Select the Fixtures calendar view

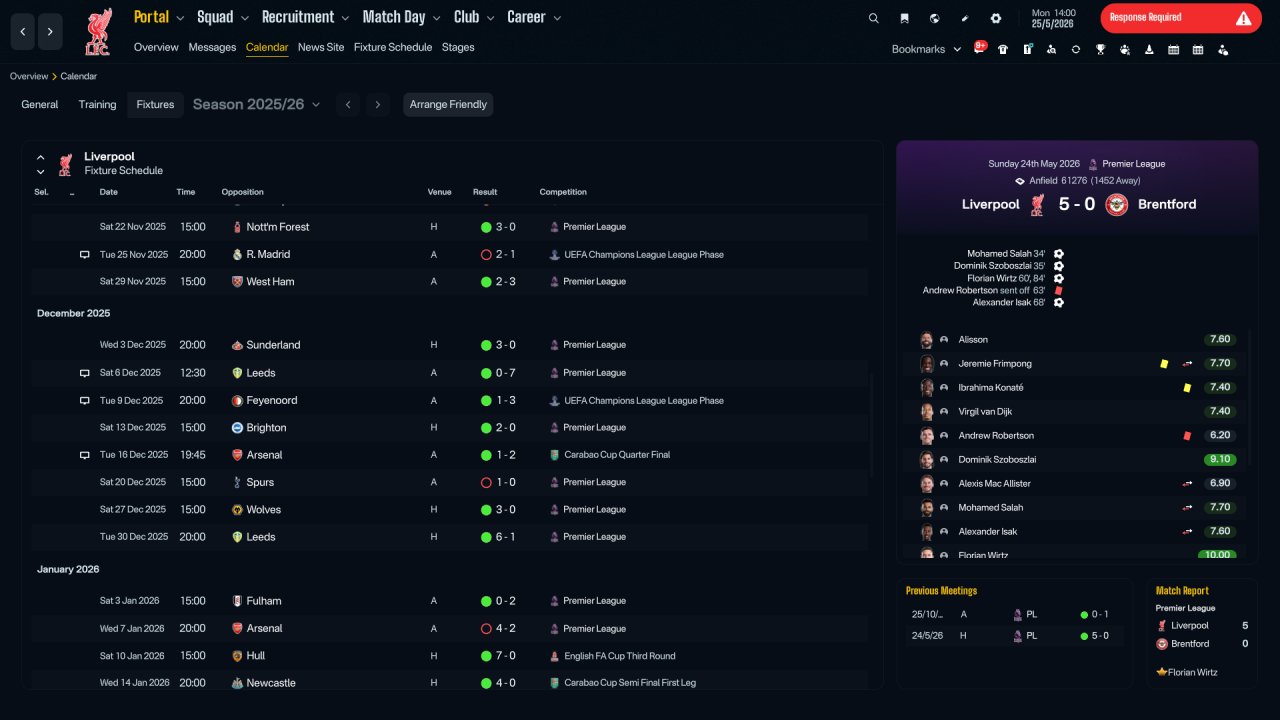[x=155, y=104]
